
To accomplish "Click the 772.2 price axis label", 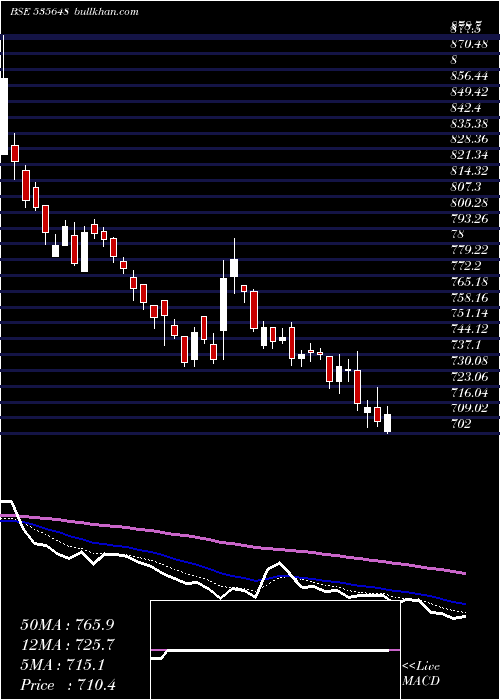I will [465, 266].
